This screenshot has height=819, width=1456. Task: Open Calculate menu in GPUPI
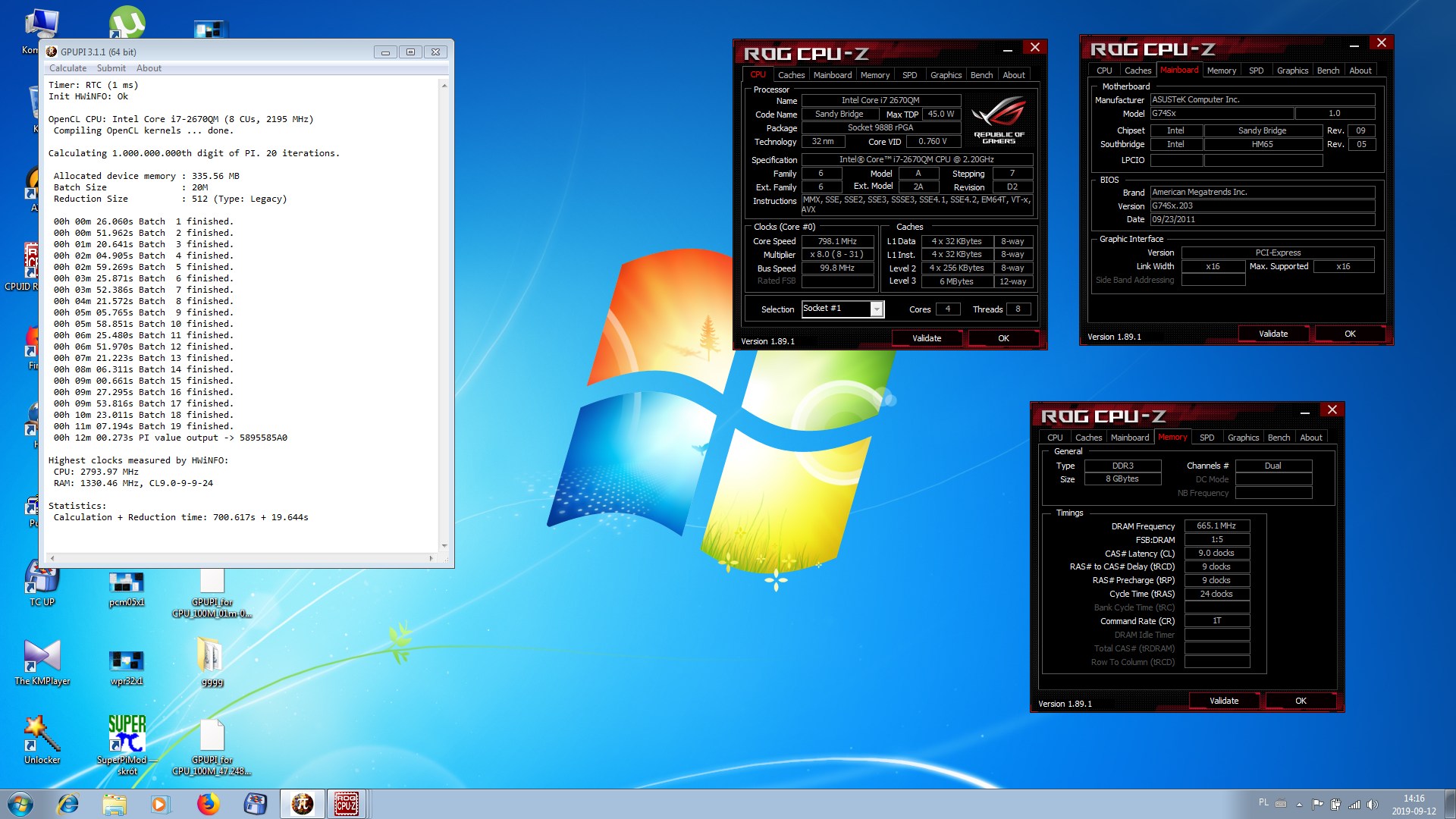67,68
